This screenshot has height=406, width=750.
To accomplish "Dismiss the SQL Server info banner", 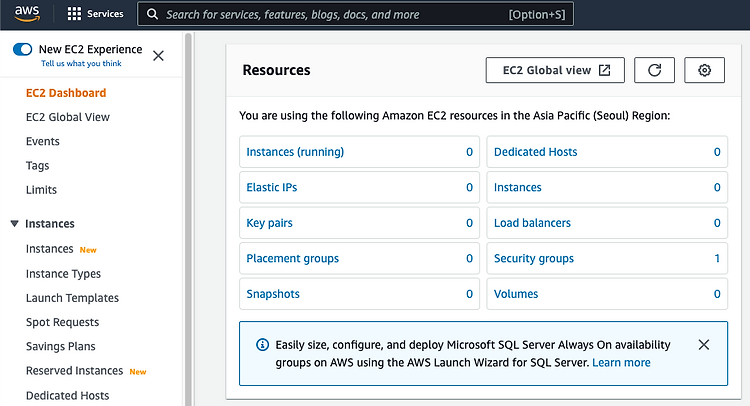I will coord(704,345).
